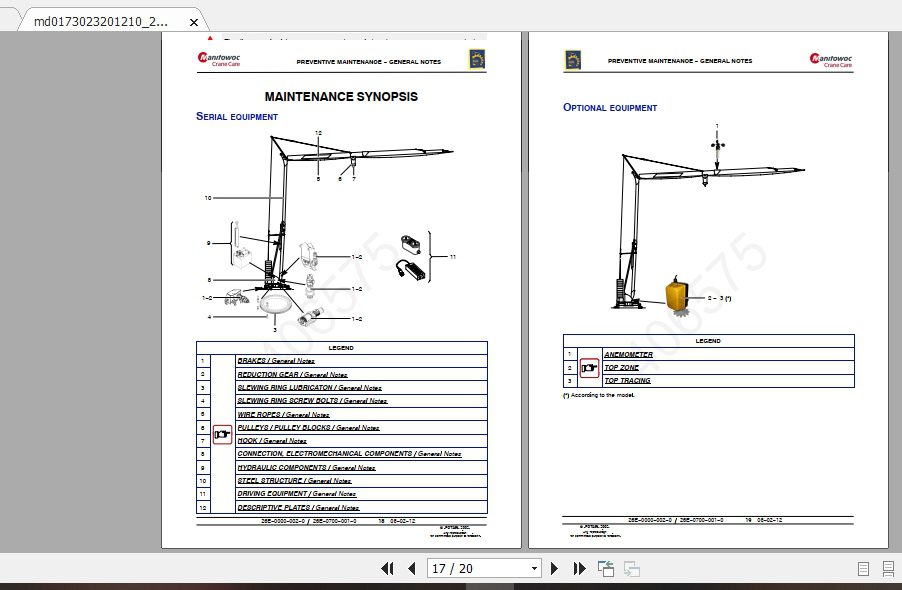Click the page layout icon beside it
The image size is (902, 590).
630,568
